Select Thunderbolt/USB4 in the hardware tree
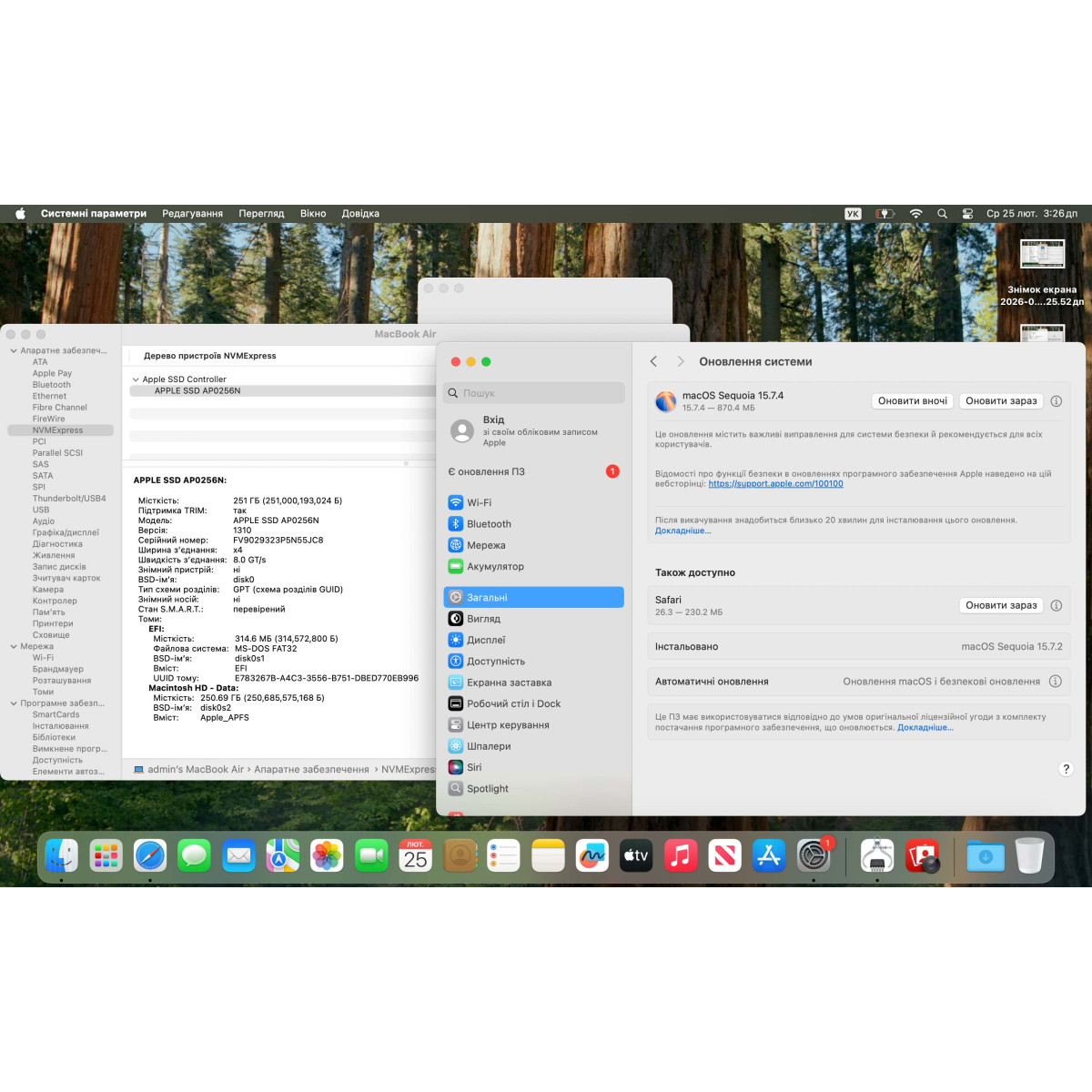This screenshot has height=1092, width=1092. (69, 499)
